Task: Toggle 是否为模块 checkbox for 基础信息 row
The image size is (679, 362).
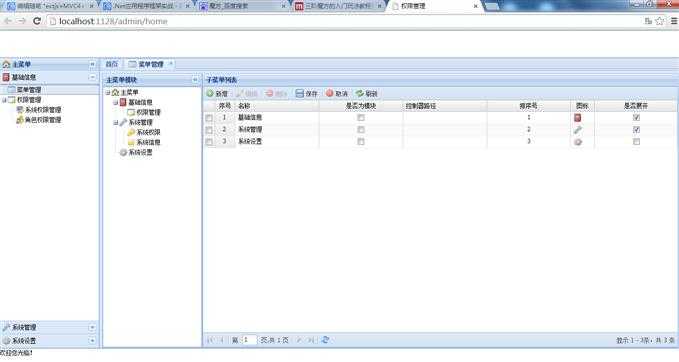Action: coord(361,117)
